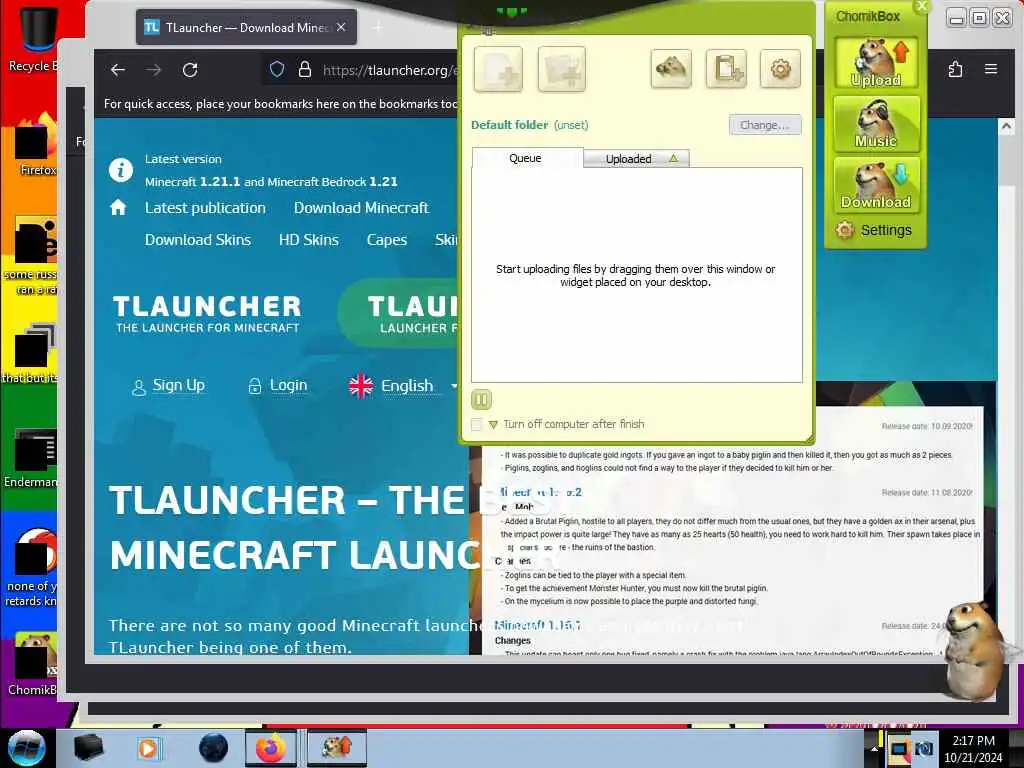Open Download Minecraft menu link

click(361, 208)
